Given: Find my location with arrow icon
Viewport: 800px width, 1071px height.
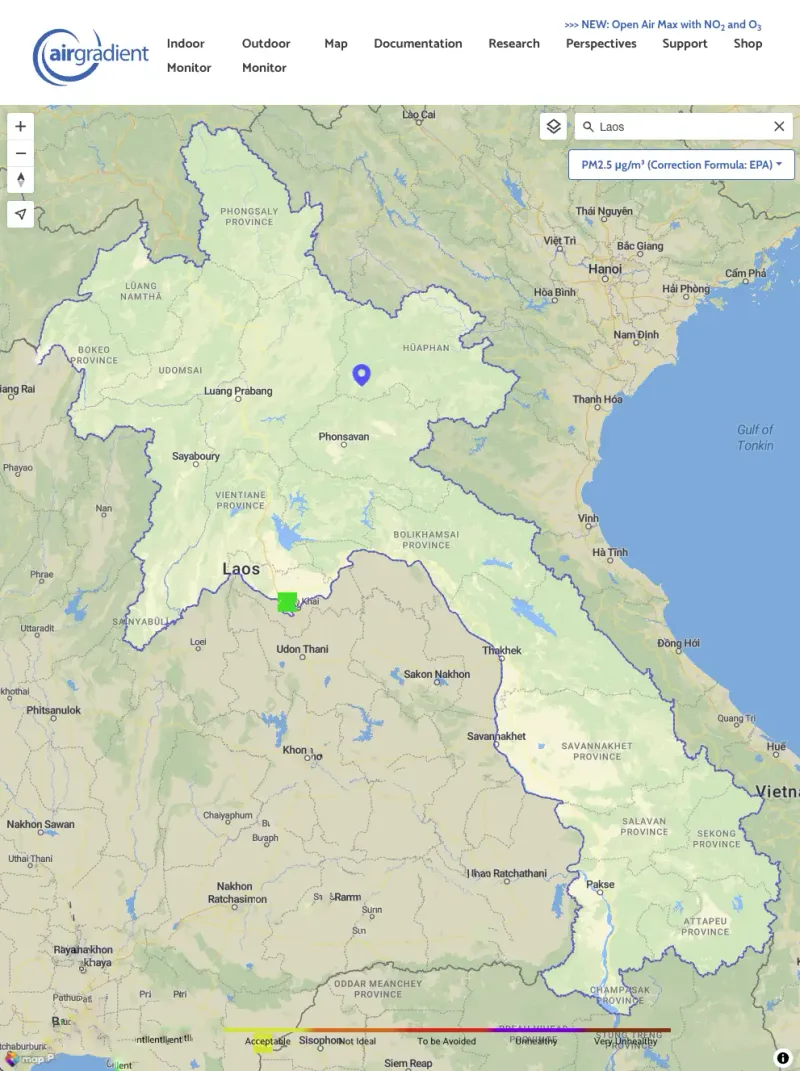Looking at the screenshot, I should [21, 213].
